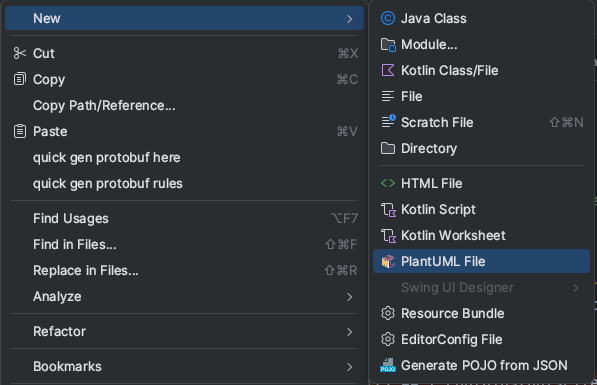Click the Kotlin Worksheet icon
The height and width of the screenshot is (385, 597).
click(388, 236)
